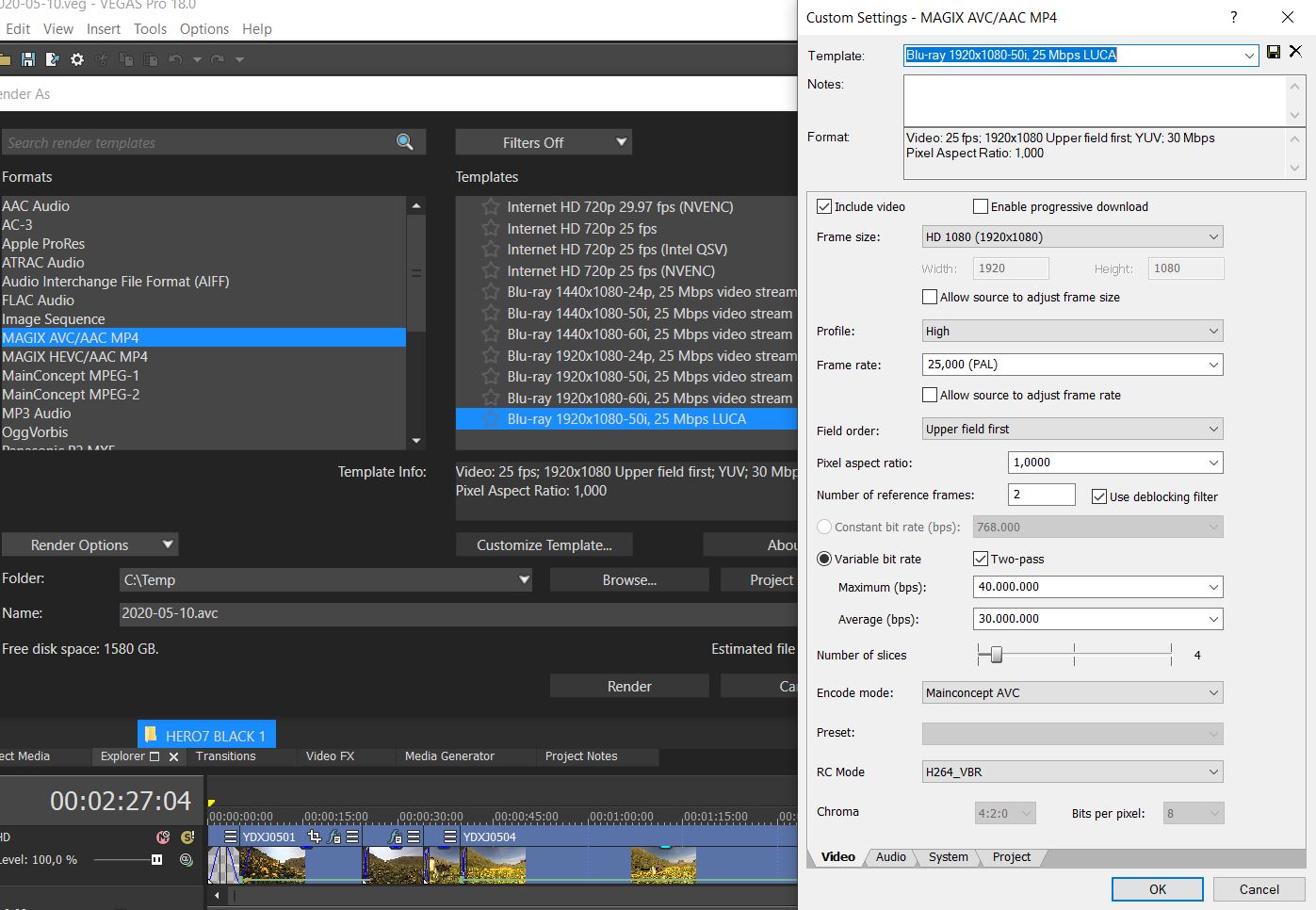The width and height of the screenshot is (1316, 910).
Task: Click the Render button
Action: (x=629, y=686)
